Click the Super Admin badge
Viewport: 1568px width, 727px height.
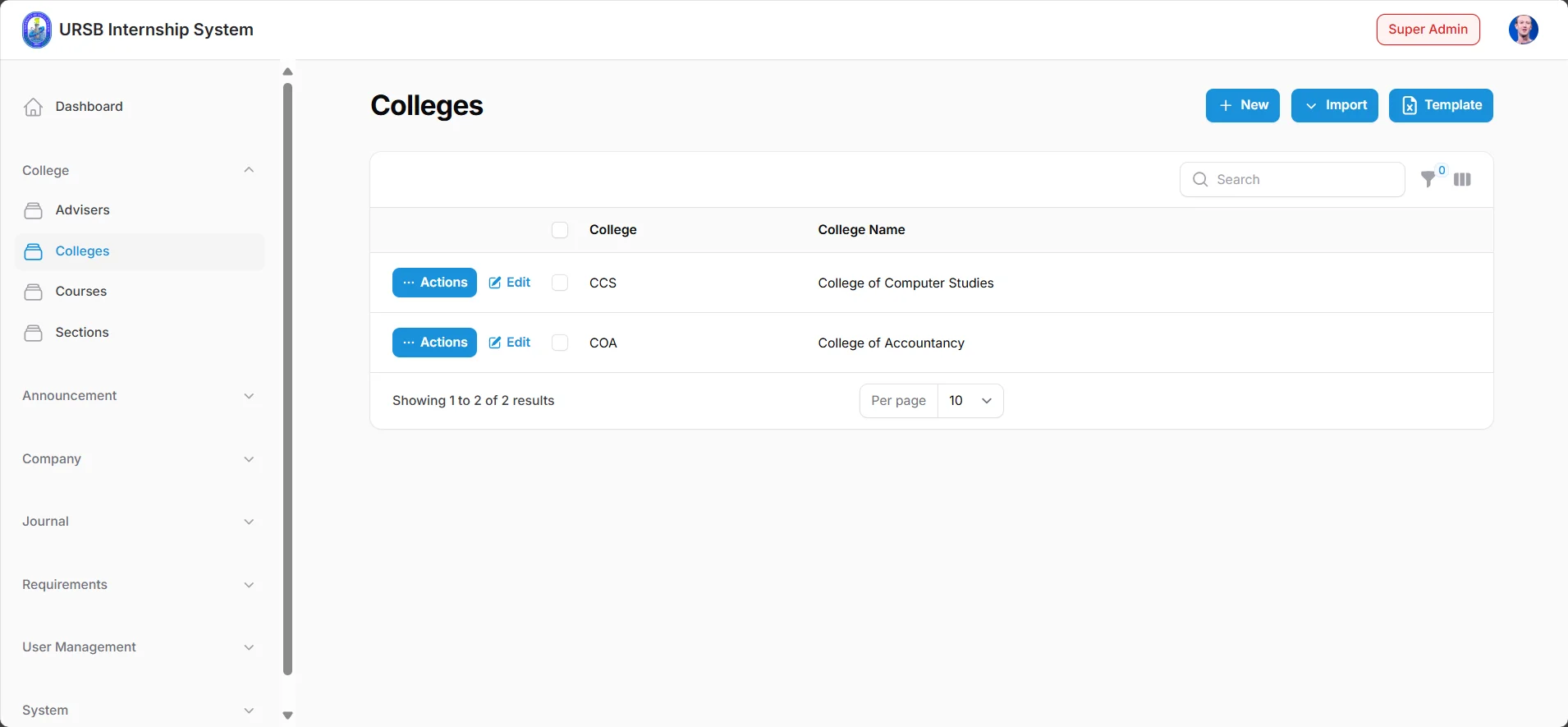pos(1428,30)
